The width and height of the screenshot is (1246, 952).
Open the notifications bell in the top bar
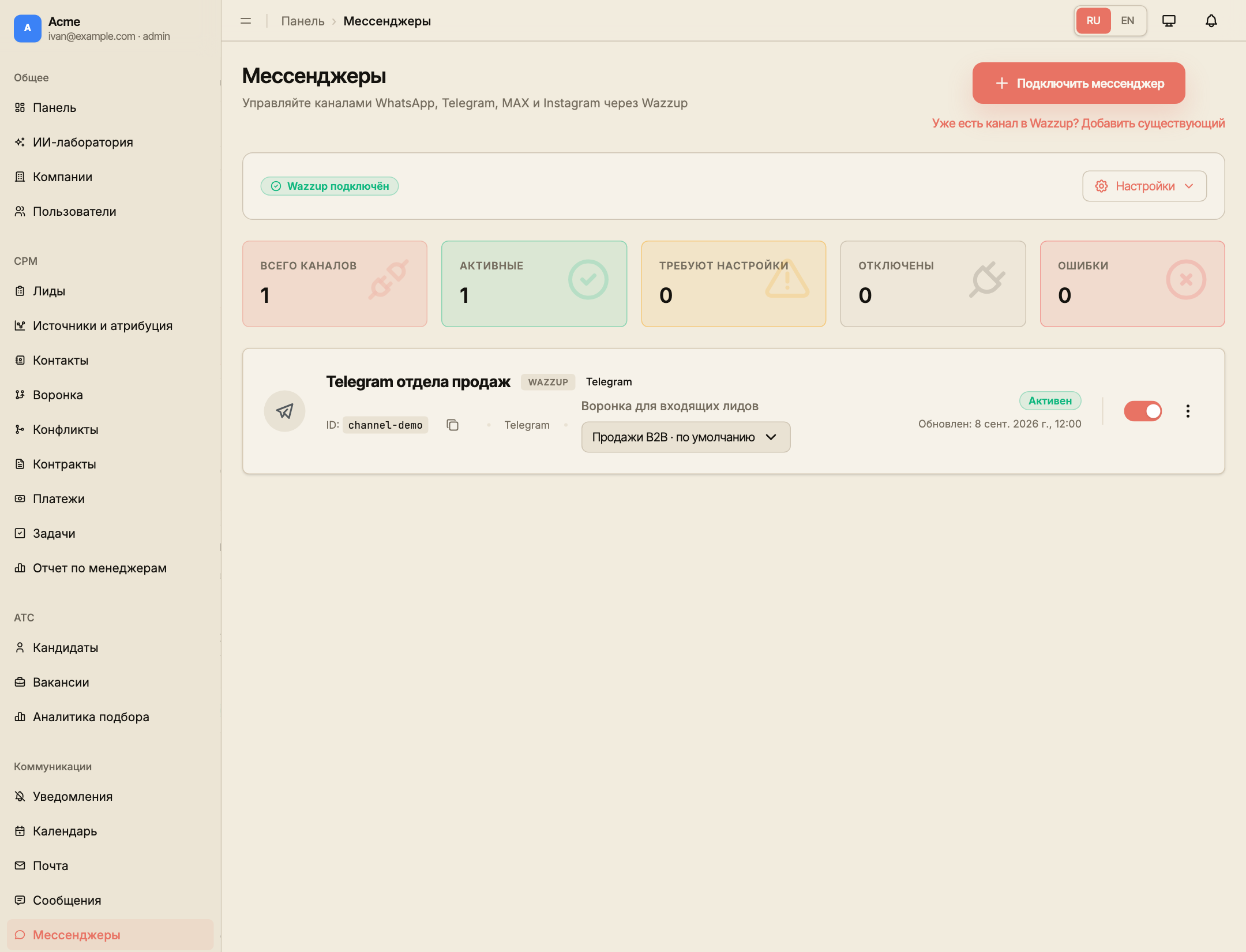[1211, 21]
